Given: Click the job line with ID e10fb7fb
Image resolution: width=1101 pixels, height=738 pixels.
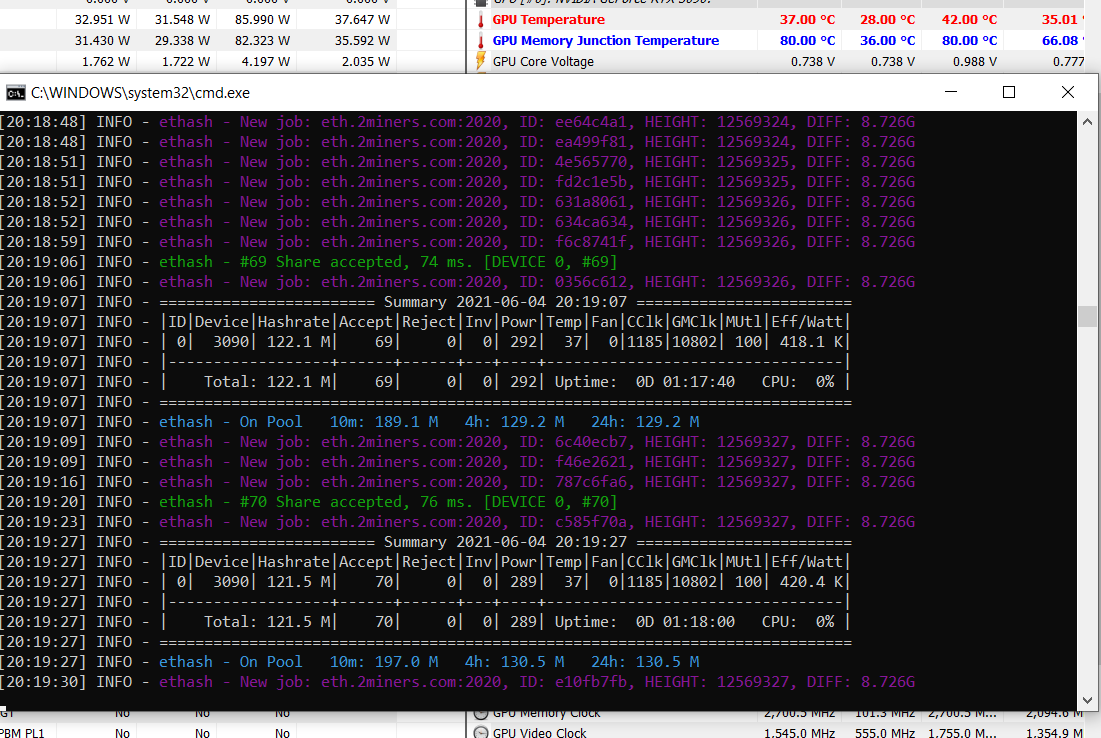Looking at the screenshot, I should click(458, 683).
